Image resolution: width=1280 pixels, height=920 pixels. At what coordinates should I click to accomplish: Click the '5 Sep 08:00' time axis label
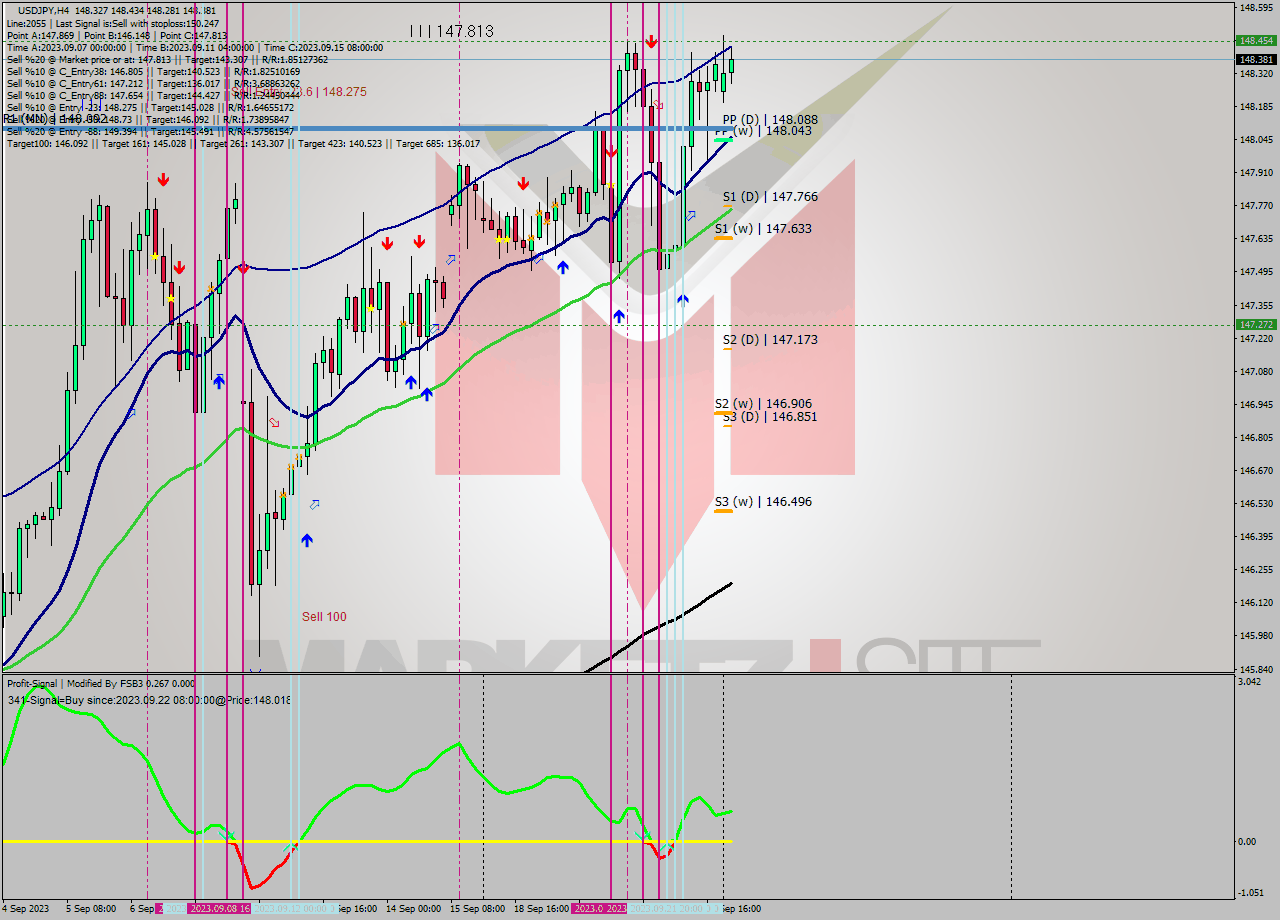(90, 909)
